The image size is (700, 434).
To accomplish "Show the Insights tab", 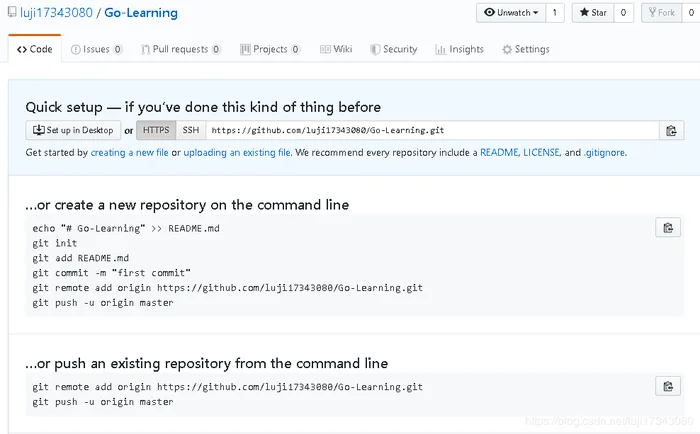I will (459, 49).
